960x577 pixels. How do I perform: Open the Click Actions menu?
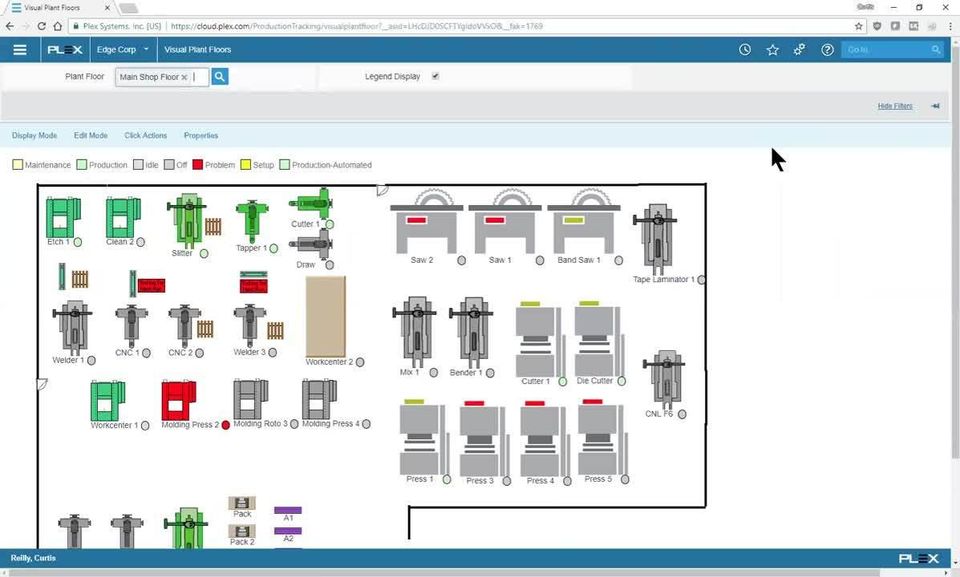[x=145, y=135]
